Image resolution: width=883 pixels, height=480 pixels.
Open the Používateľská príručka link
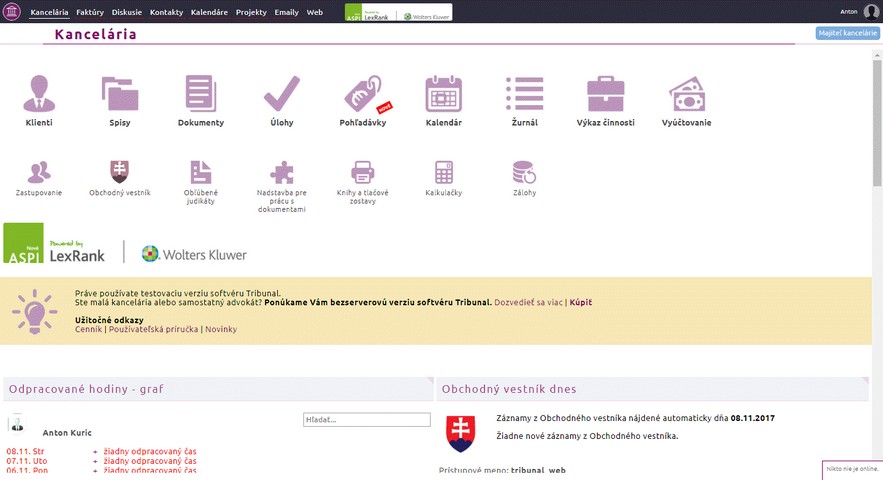(x=153, y=329)
